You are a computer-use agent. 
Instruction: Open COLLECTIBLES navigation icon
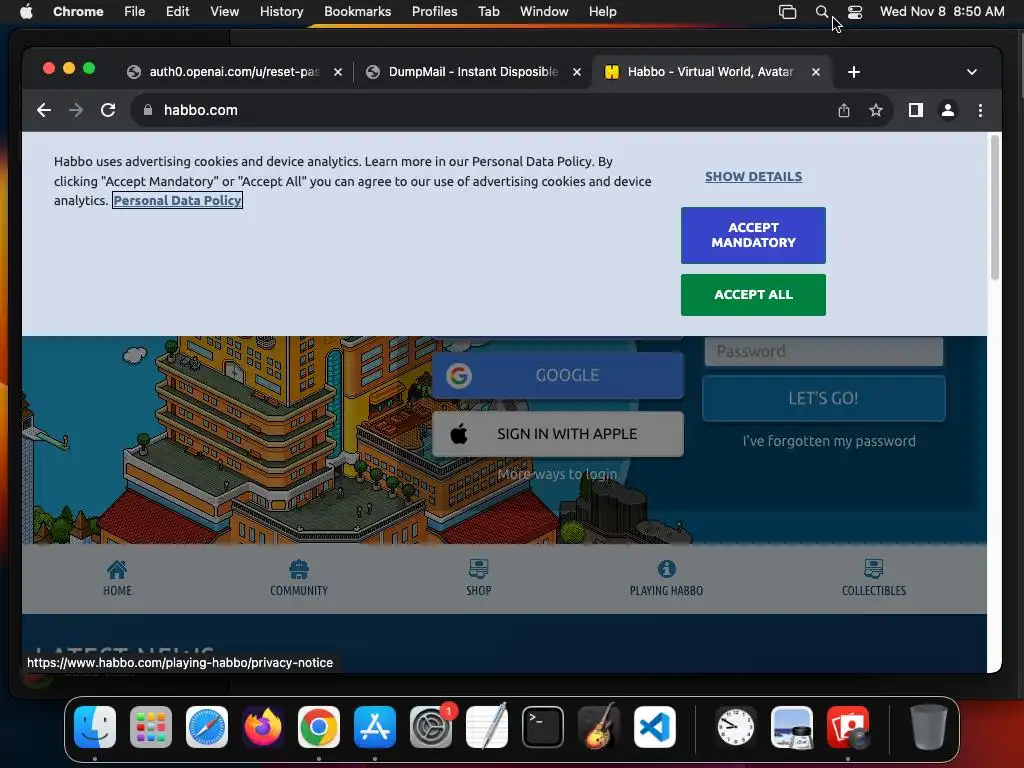click(x=874, y=578)
